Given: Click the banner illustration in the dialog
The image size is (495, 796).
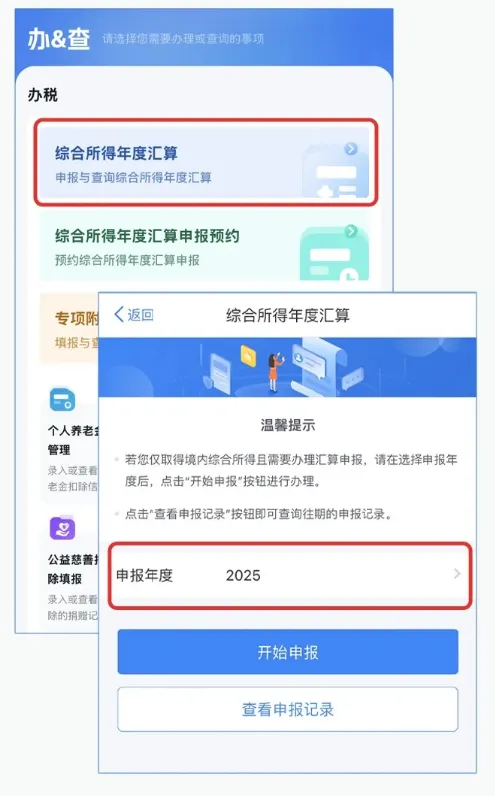Looking at the screenshot, I should [x=287, y=367].
